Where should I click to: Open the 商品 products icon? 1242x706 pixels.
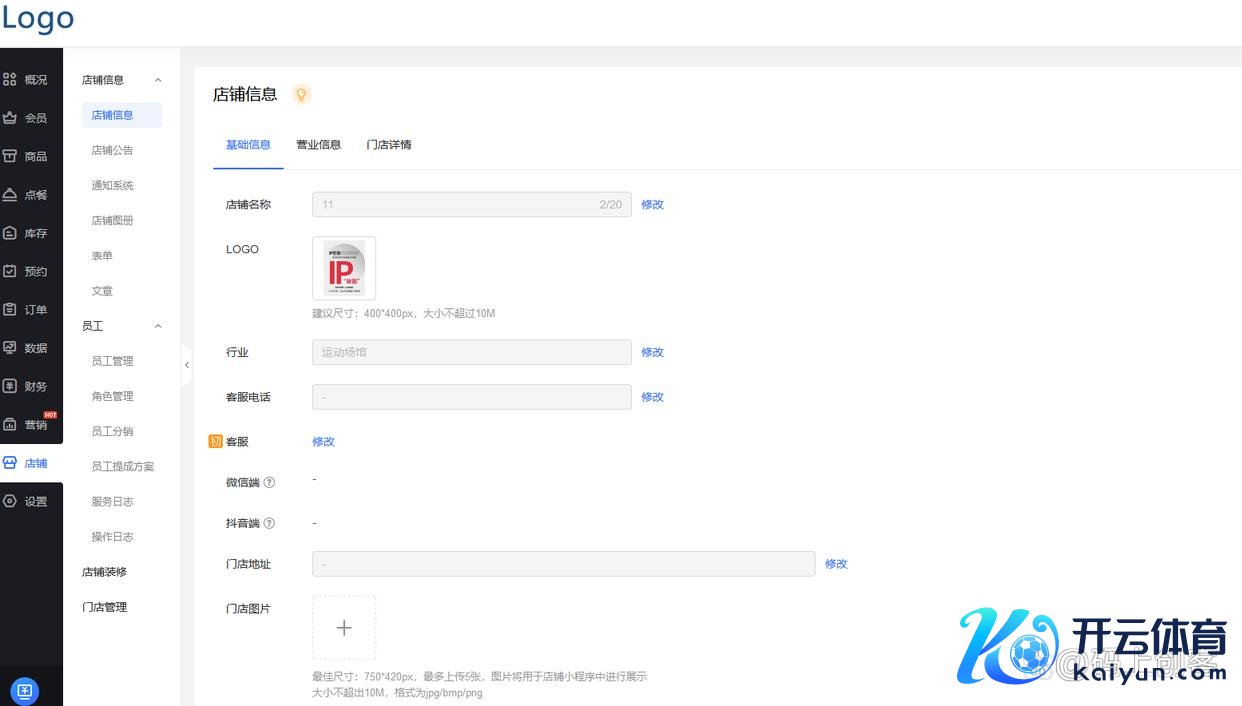tap(10, 156)
